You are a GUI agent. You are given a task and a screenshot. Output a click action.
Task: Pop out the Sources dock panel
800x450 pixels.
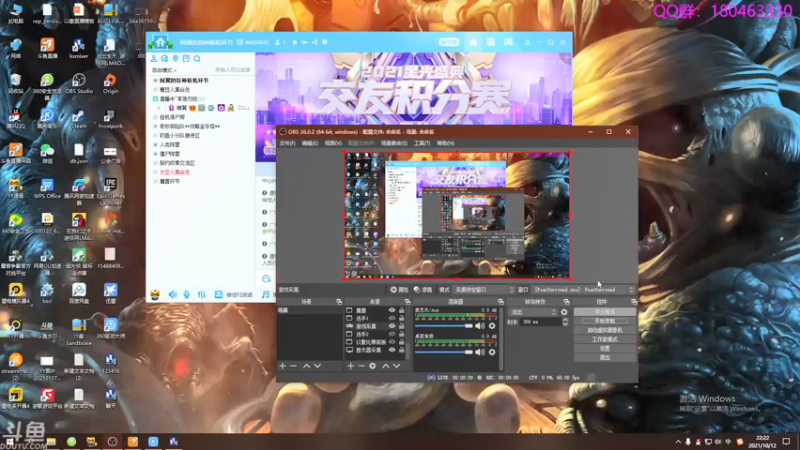pyautogui.click(x=407, y=302)
